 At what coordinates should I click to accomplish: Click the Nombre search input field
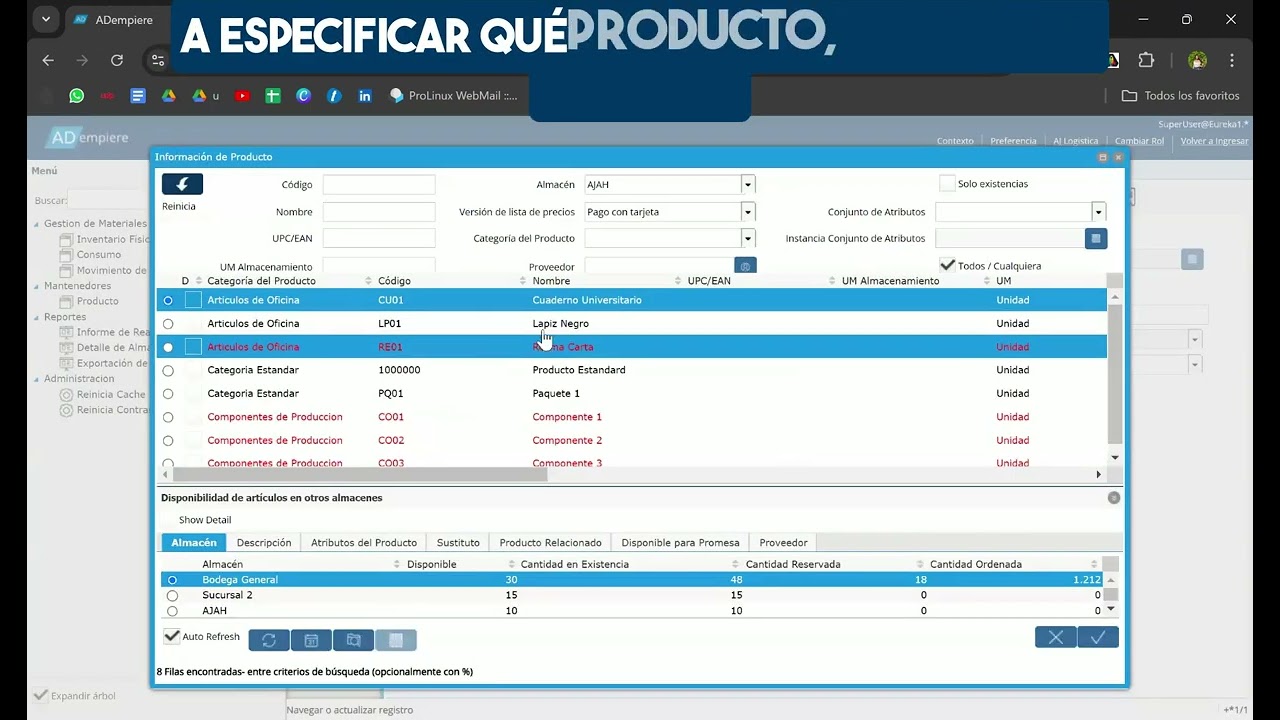379,211
